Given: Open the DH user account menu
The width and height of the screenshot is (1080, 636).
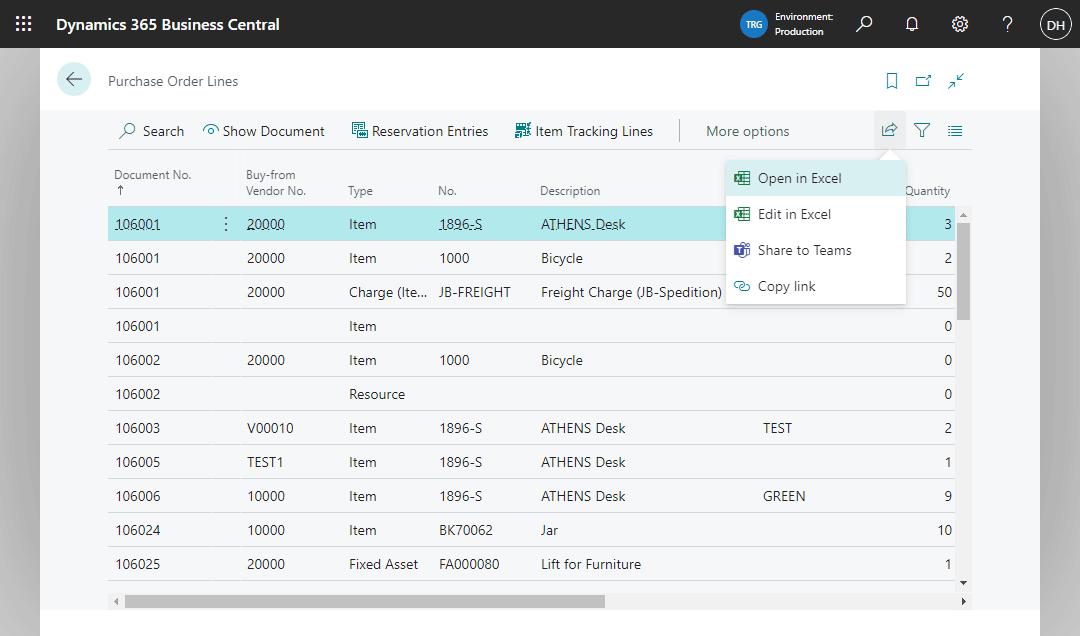Looking at the screenshot, I should [1055, 24].
